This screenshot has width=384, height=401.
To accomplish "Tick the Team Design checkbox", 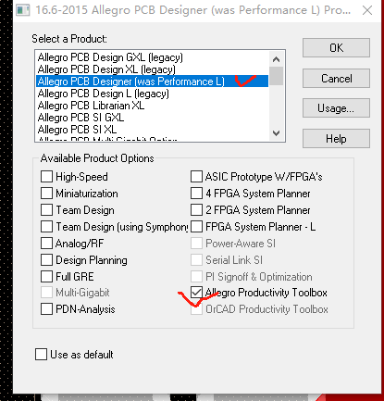I will (x=47, y=210).
